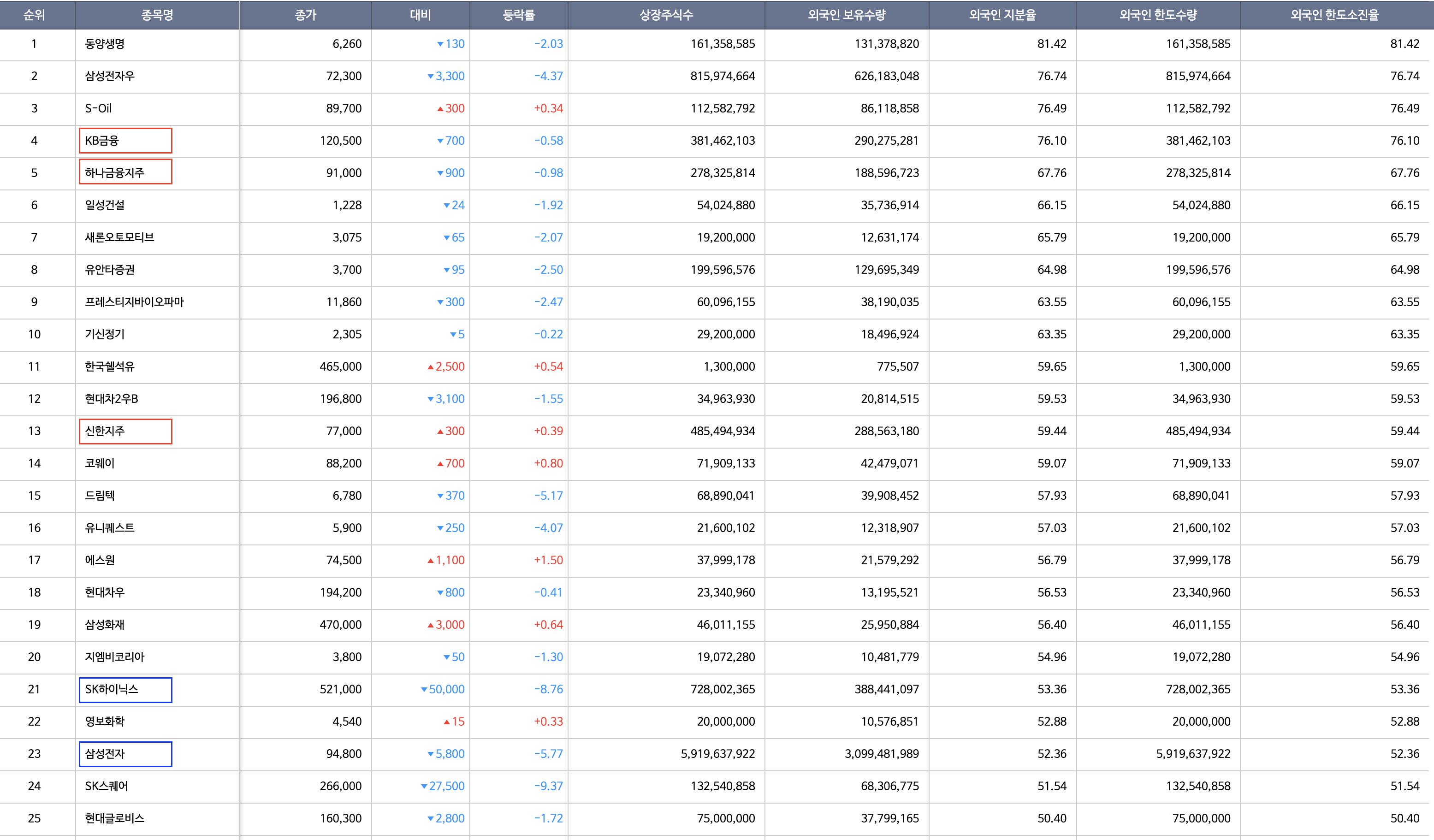Open the 동양생명 stock name

[105, 44]
